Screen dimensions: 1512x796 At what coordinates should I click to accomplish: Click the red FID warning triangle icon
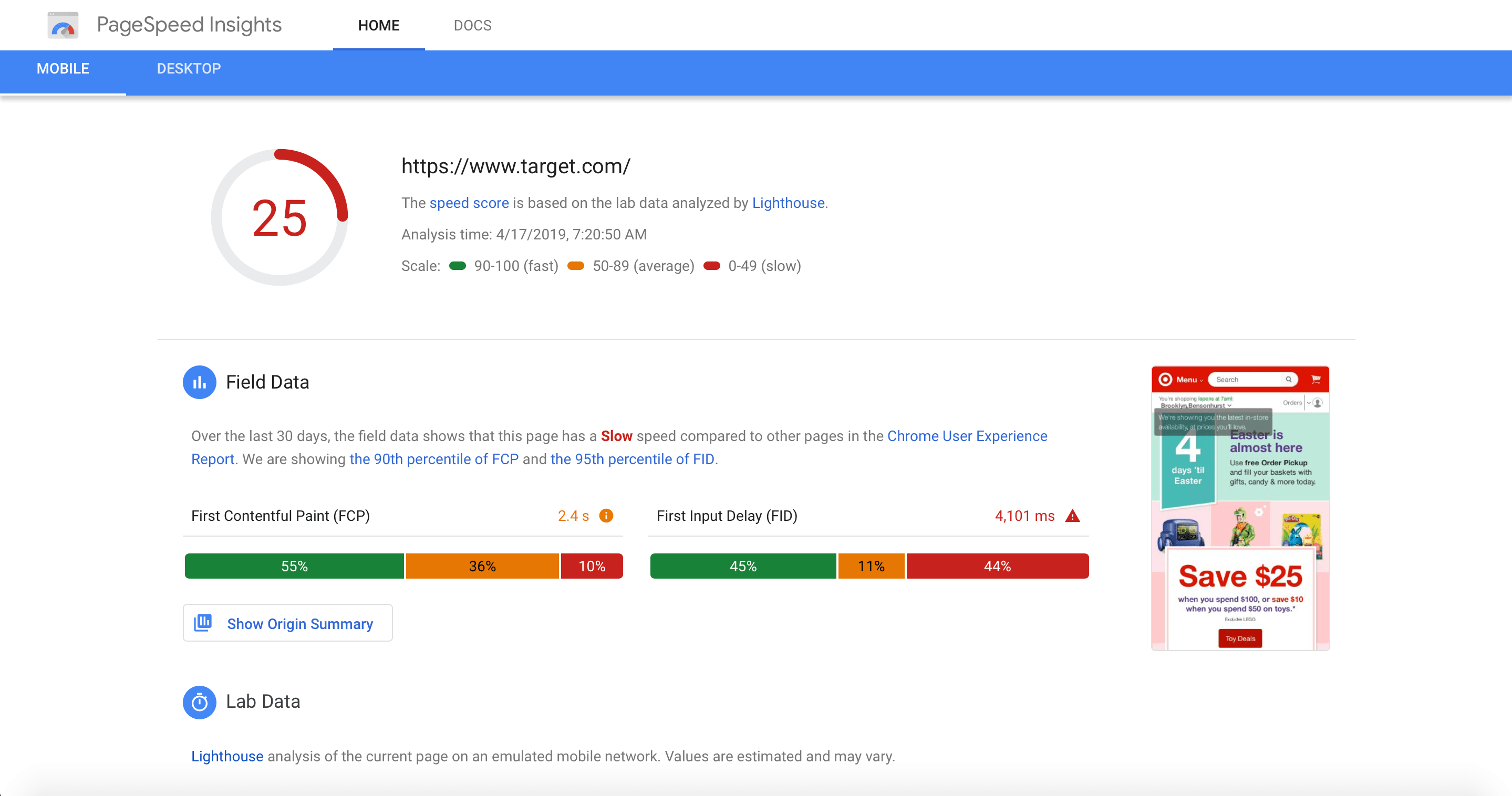pyautogui.click(x=1072, y=516)
